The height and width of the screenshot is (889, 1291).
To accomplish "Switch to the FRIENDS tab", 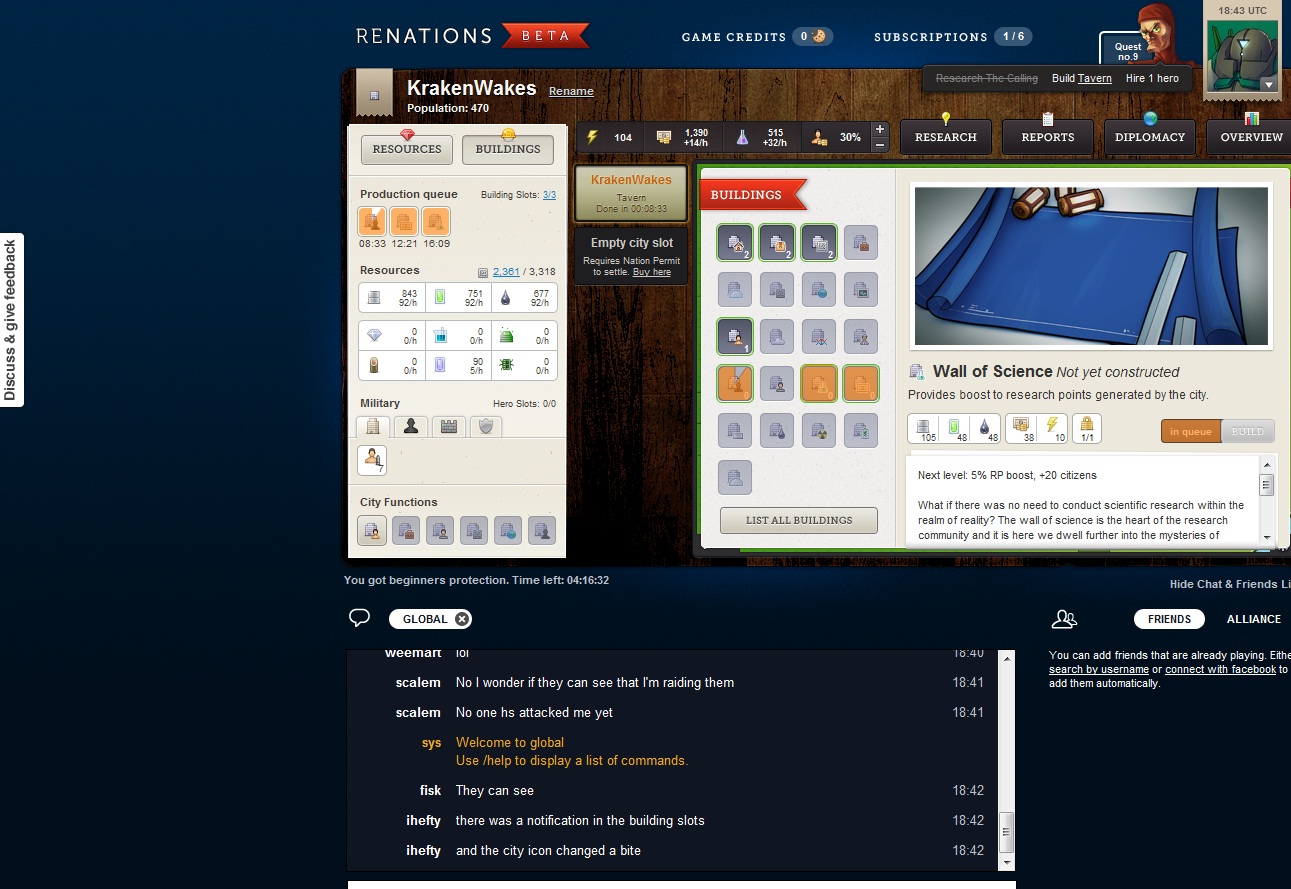I will 1169,619.
